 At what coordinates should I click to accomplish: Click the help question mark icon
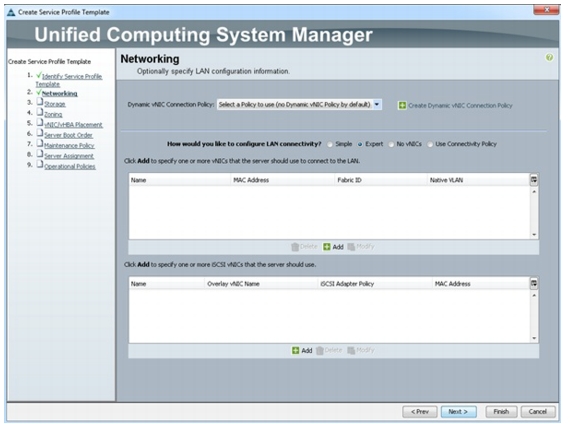[549, 57]
